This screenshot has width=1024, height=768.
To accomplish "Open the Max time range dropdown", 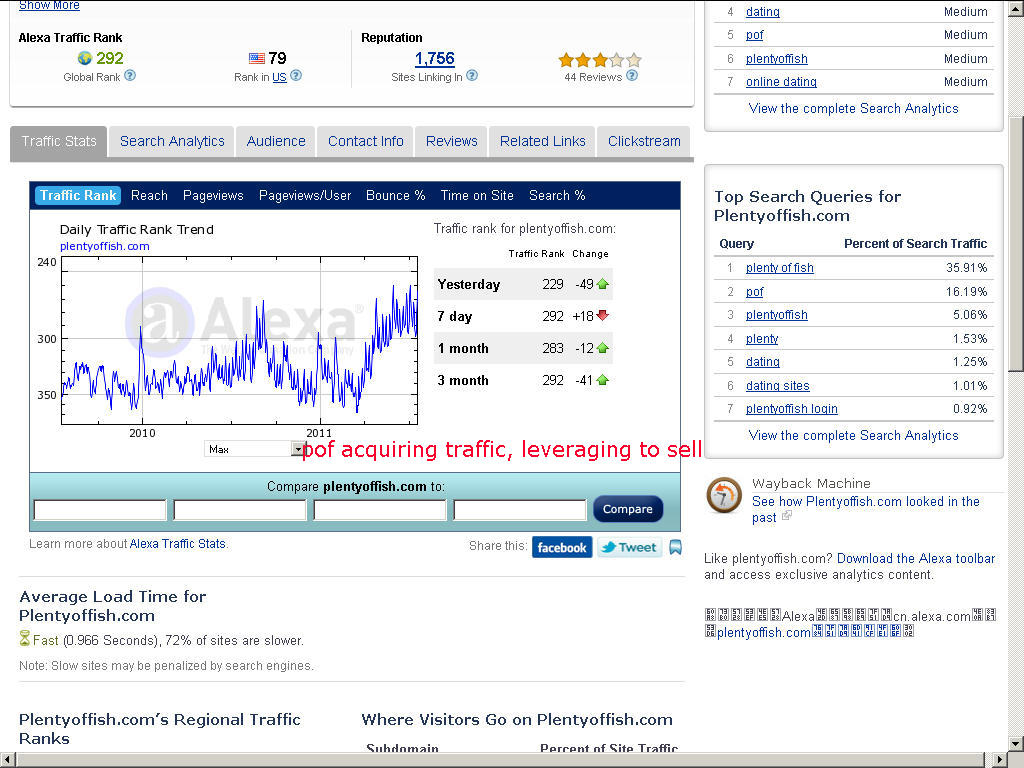I will pyautogui.click(x=254, y=449).
